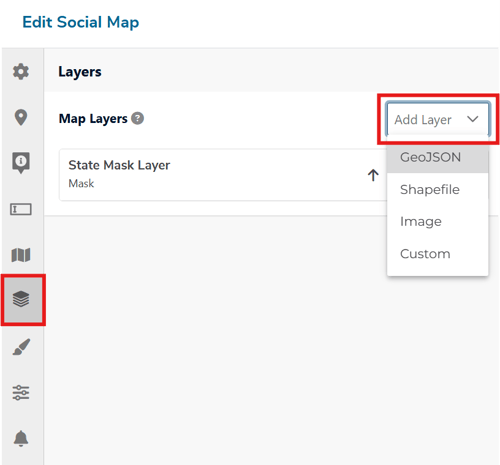Select the stacked Layers icon in sidebar
The height and width of the screenshot is (465, 500).
pyautogui.click(x=21, y=299)
